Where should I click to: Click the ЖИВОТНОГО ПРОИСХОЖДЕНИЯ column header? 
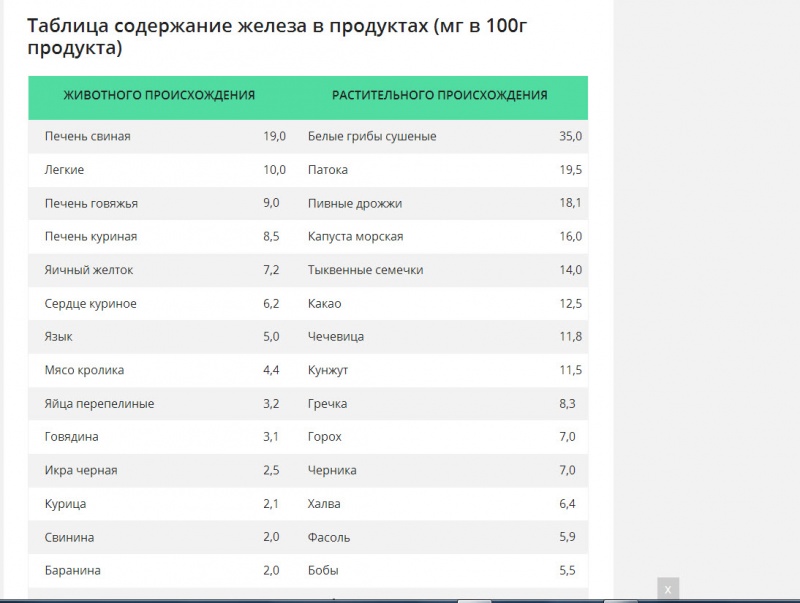(159, 95)
